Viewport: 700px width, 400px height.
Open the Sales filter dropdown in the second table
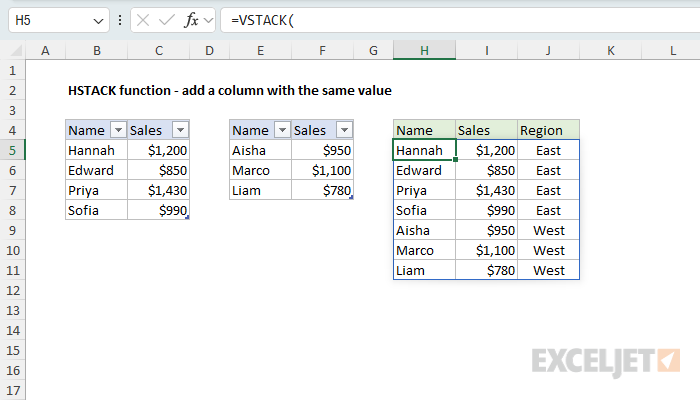click(344, 130)
